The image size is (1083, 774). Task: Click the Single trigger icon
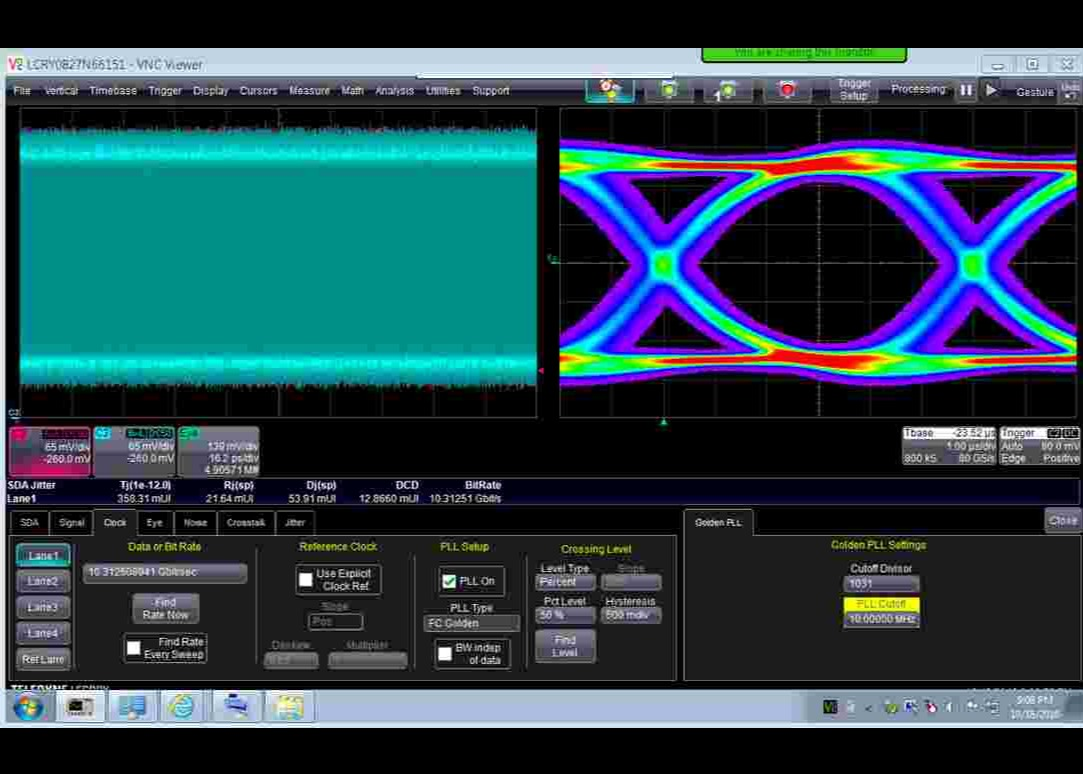pyautogui.click(x=728, y=91)
